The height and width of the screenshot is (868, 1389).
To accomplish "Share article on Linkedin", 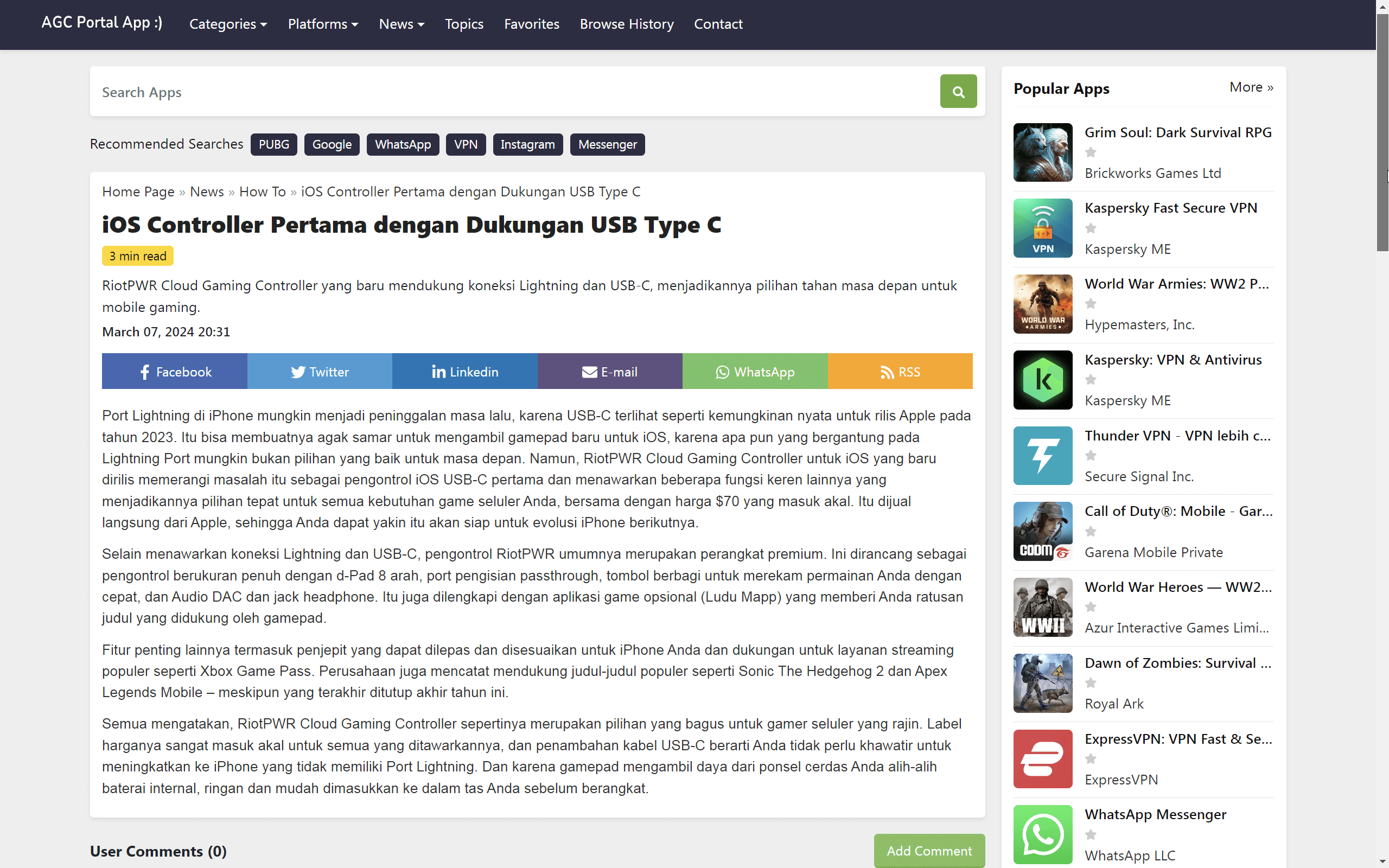I will (465, 372).
